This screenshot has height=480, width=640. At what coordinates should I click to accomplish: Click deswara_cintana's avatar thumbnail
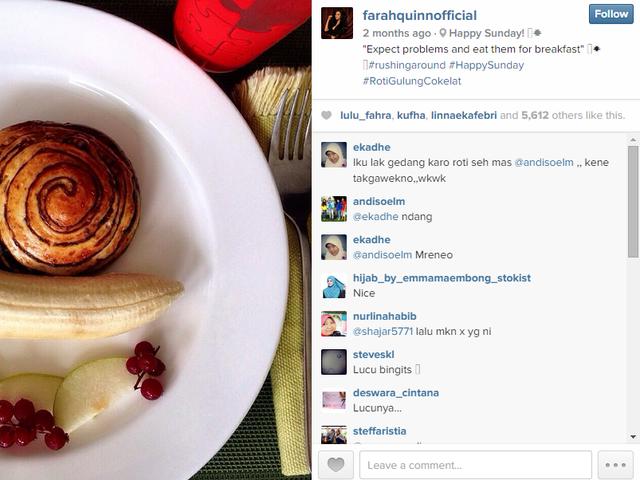tap(334, 400)
